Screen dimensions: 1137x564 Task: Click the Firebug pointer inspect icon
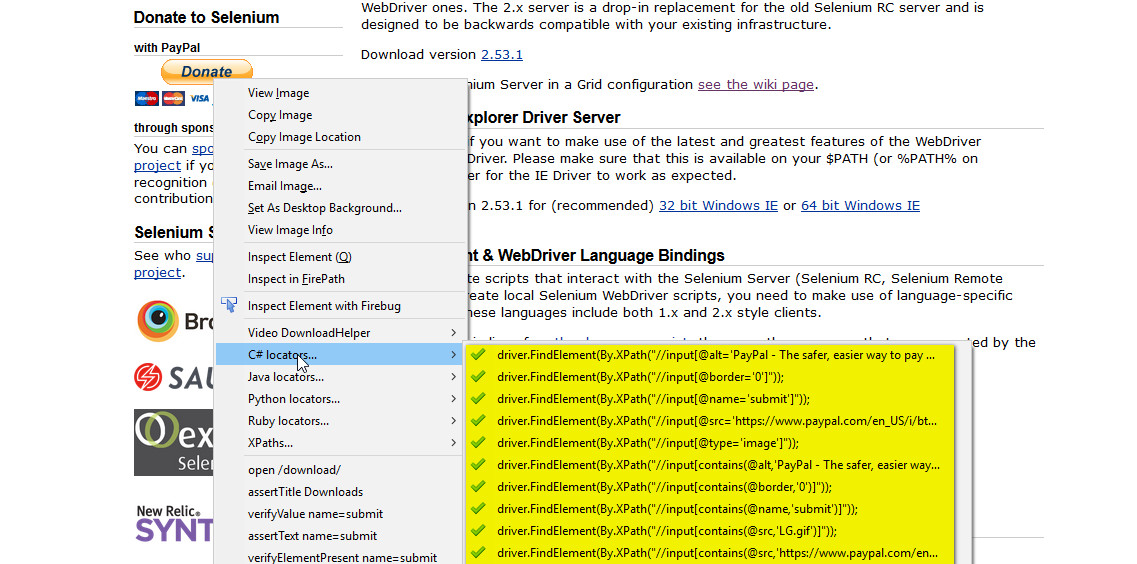click(229, 305)
